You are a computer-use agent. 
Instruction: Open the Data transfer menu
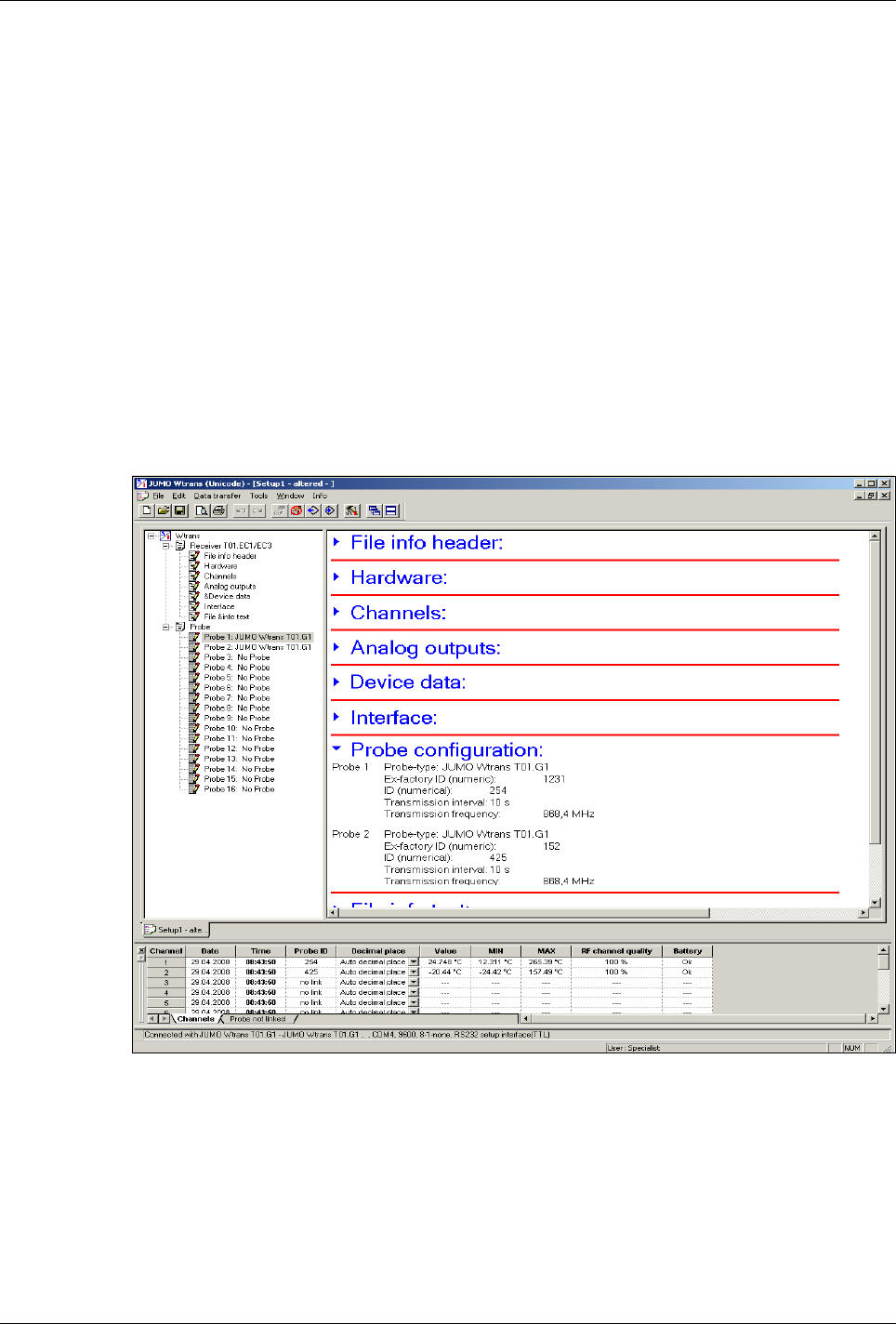pyautogui.click(x=217, y=496)
